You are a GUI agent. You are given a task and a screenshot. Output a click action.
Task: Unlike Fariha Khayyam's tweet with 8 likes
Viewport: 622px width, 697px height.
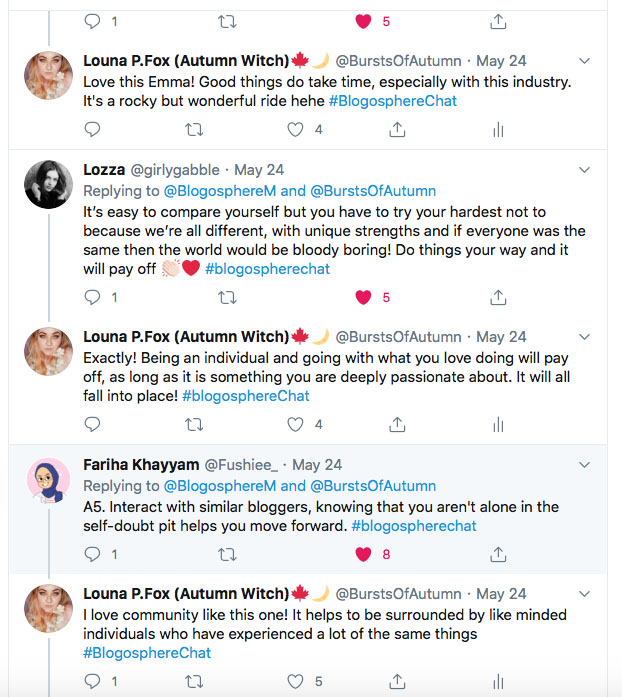[x=364, y=553]
